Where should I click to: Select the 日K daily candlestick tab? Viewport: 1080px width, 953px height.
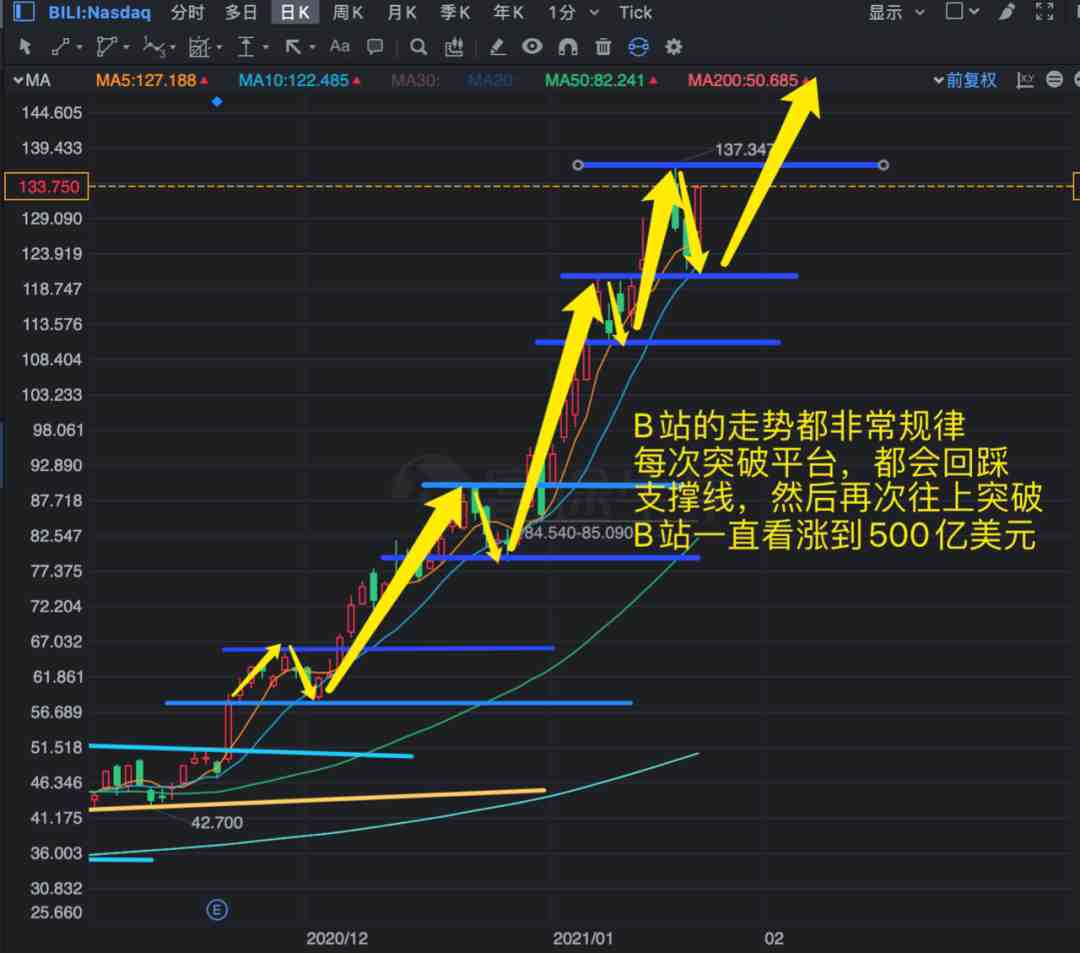295,12
